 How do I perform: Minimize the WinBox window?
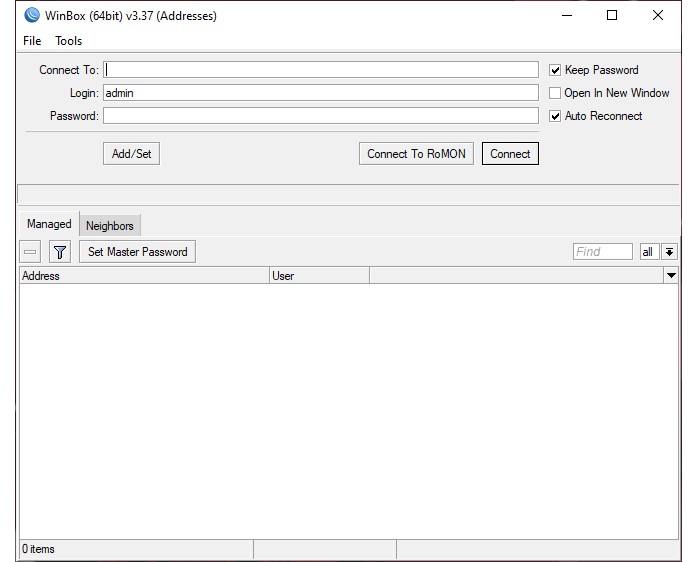[x=567, y=16]
